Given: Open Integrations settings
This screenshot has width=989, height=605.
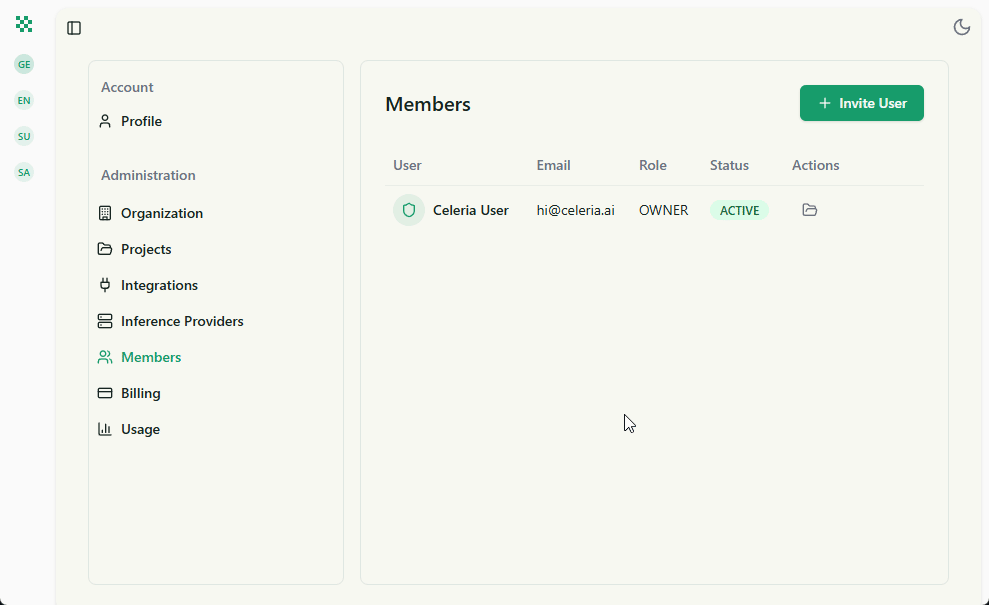Looking at the screenshot, I should point(159,285).
